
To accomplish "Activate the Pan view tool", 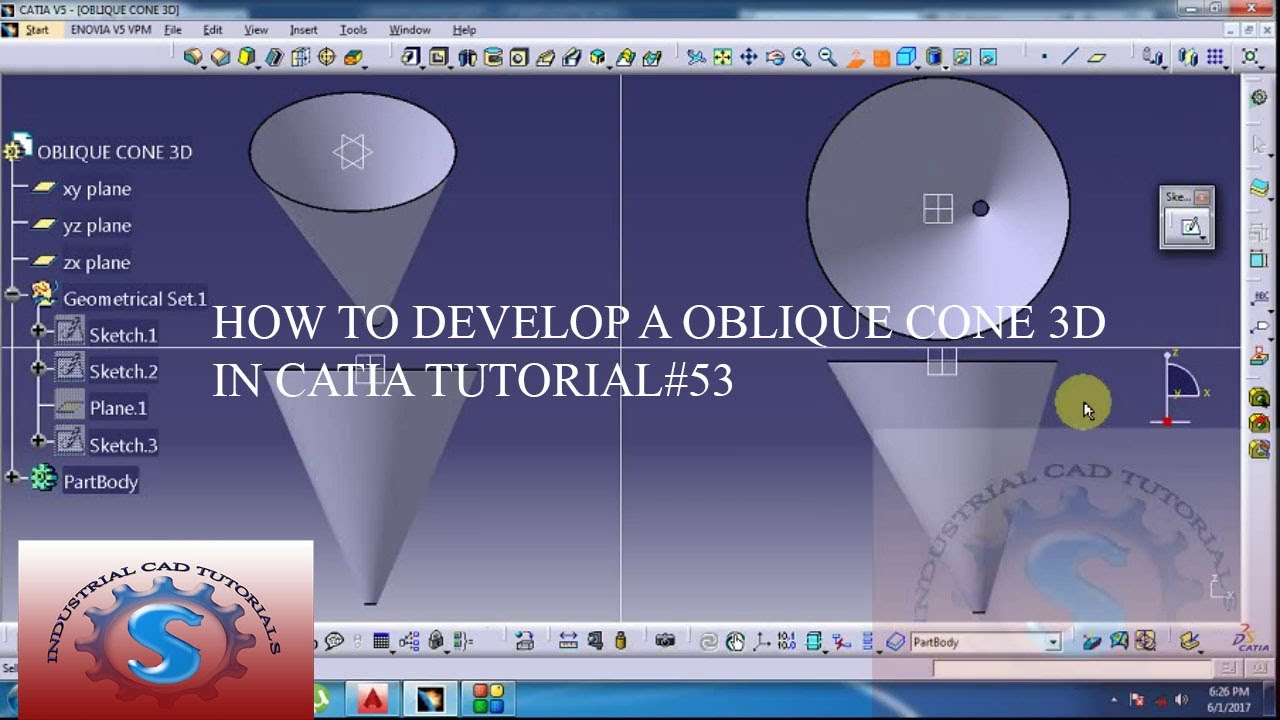I will click(x=748, y=58).
